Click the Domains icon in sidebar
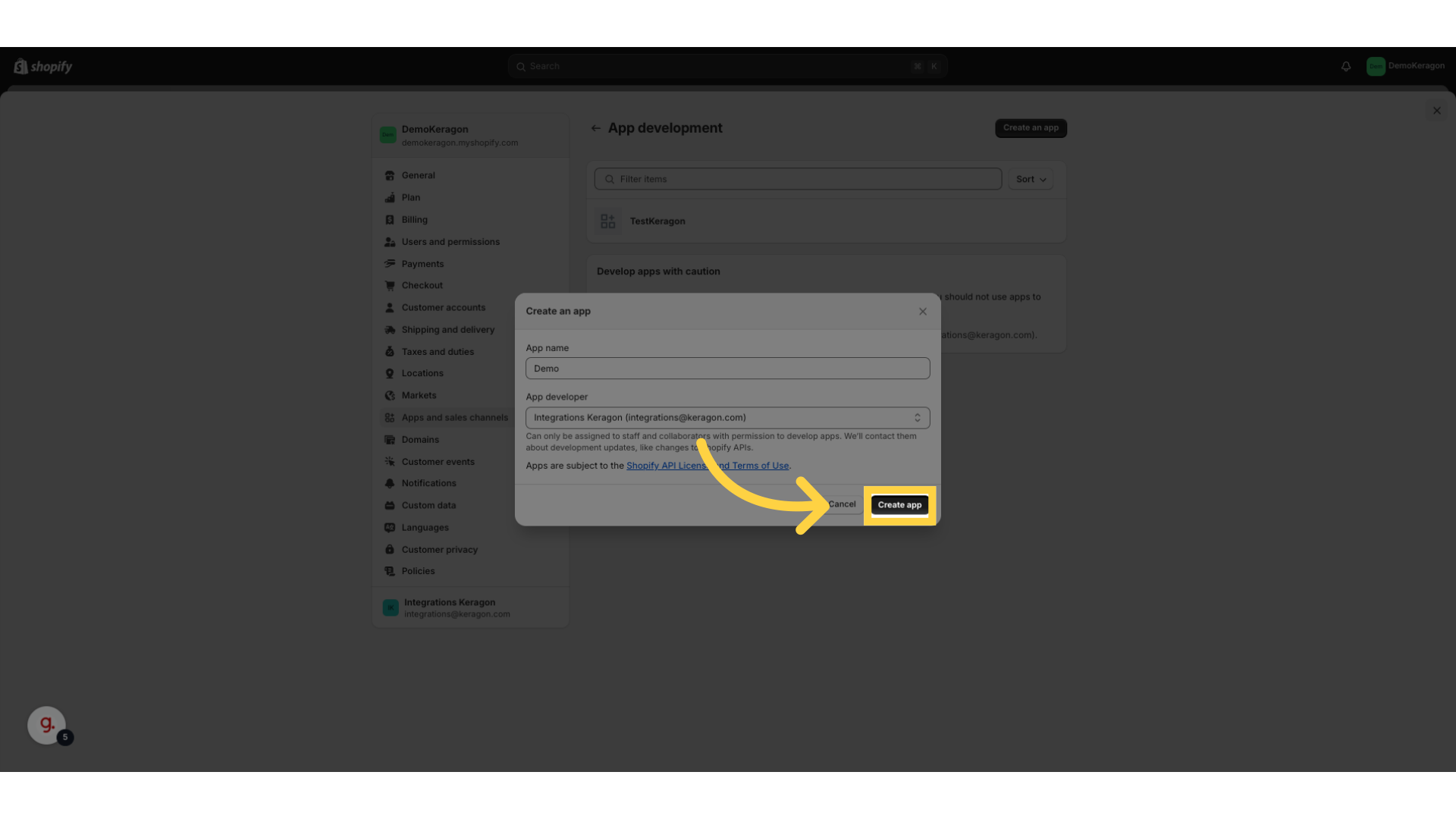Image resolution: width=1456 pixels, height=819 pixels. click(x=390, y=440)
